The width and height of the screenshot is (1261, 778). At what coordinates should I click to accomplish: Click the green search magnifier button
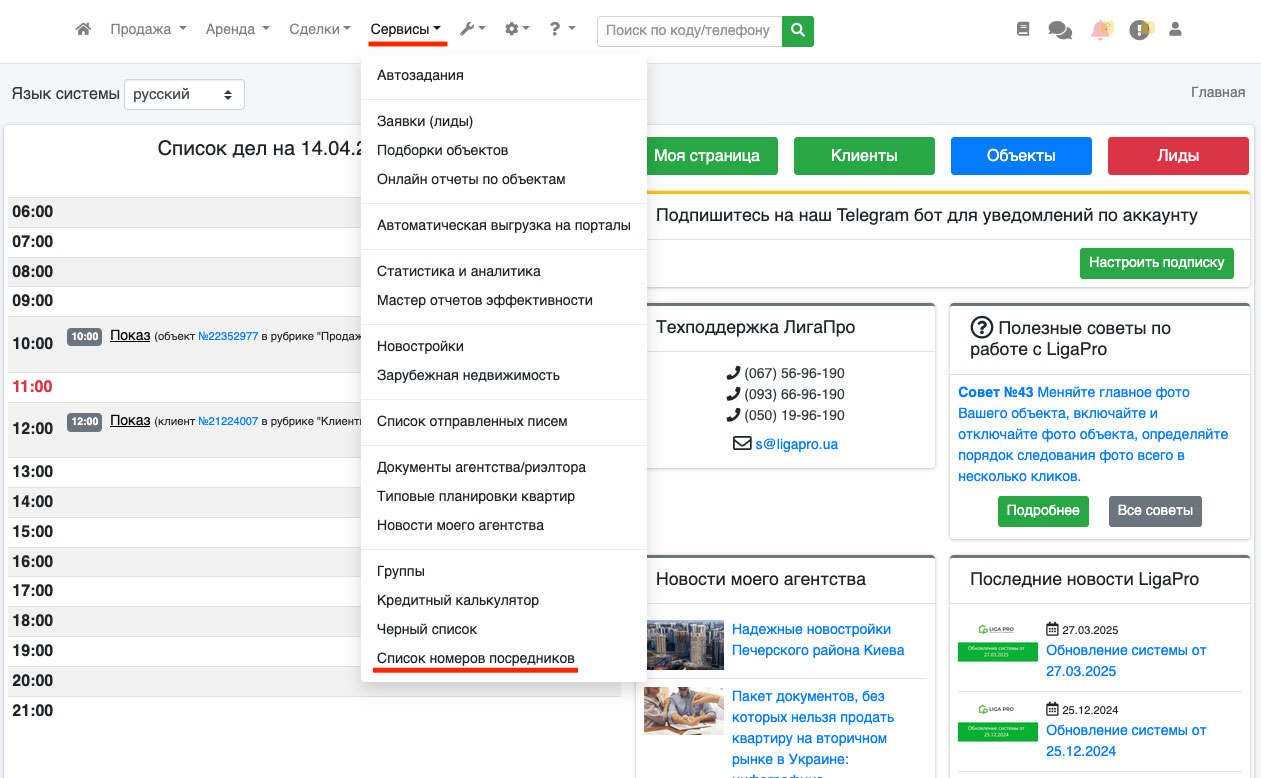[797, 30]
